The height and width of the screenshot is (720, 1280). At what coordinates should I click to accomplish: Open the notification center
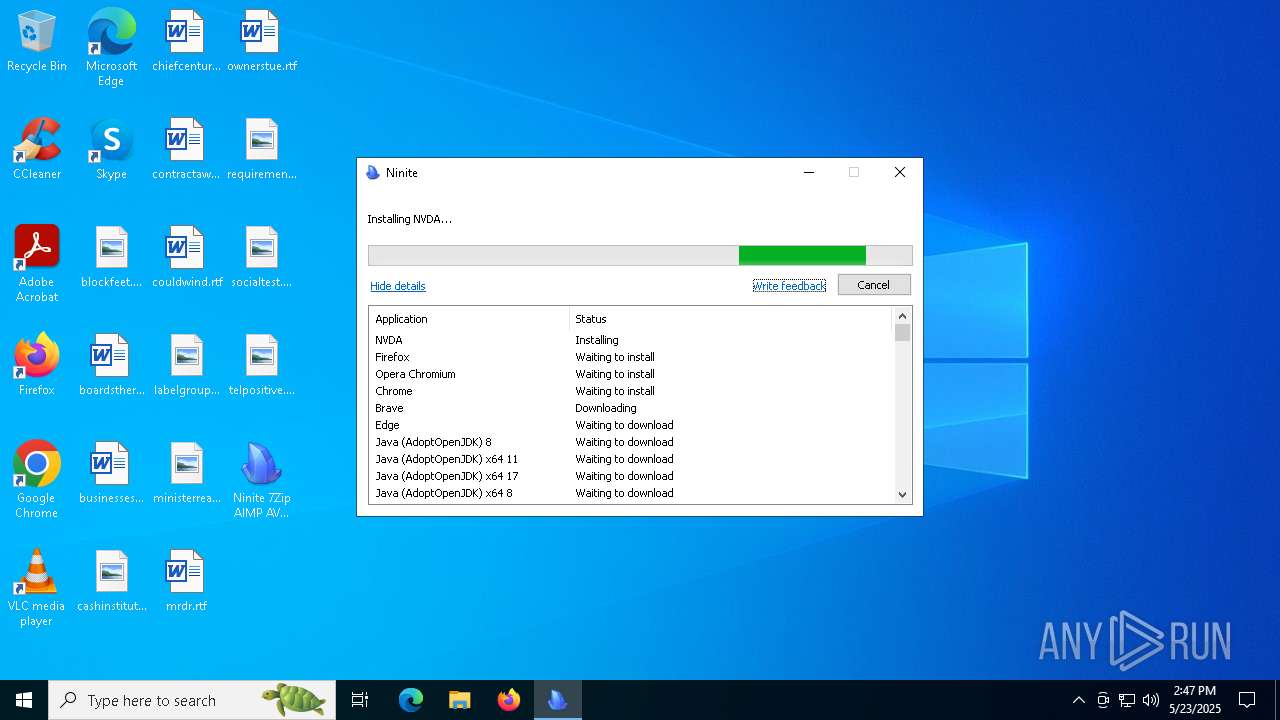1247,700
